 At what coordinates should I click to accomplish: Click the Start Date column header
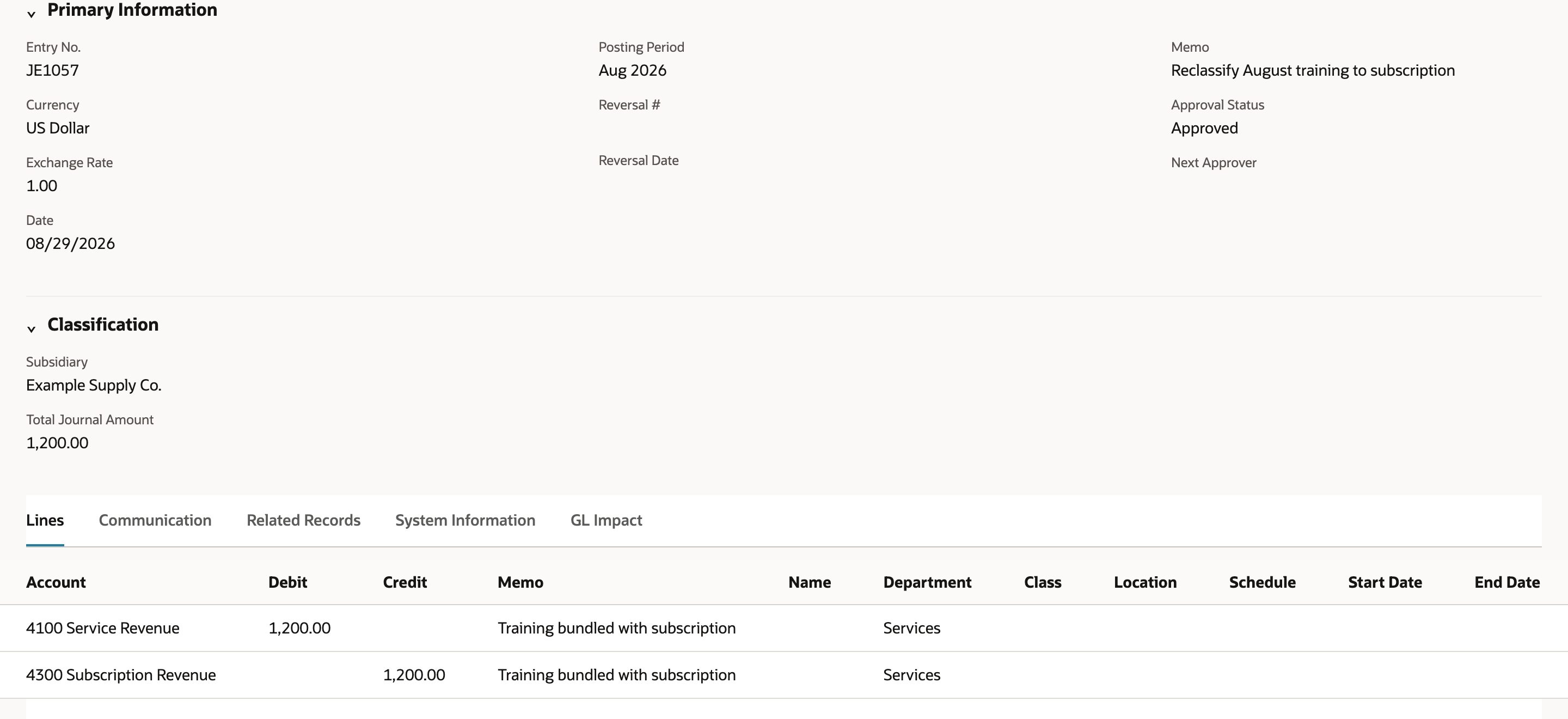1386,582
